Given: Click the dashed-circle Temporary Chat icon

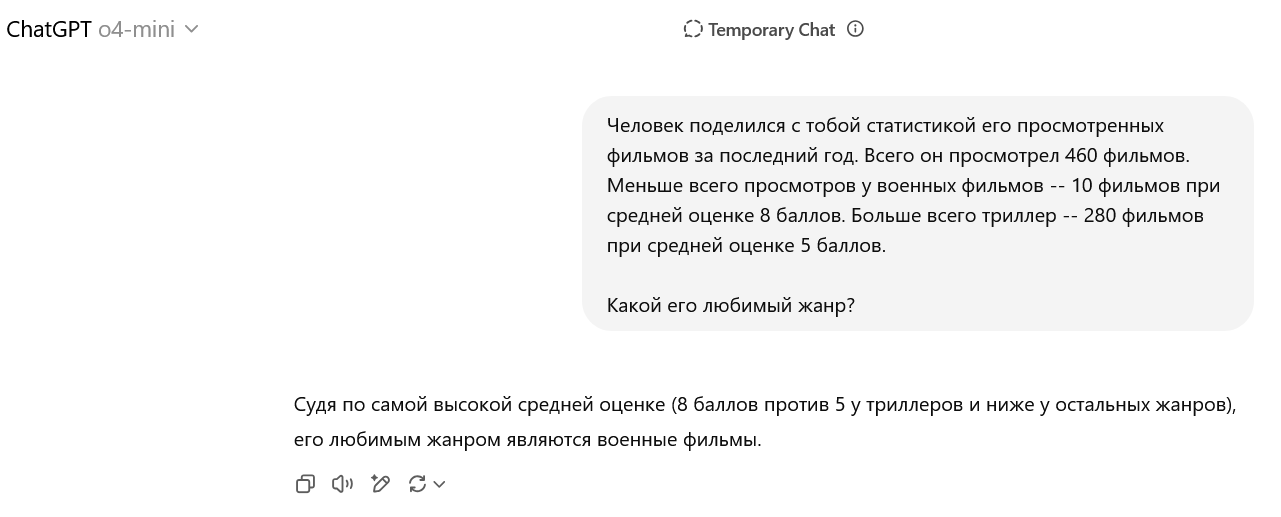Looking at the screenshot, I should pyautogui.click(x=693, y=29).
